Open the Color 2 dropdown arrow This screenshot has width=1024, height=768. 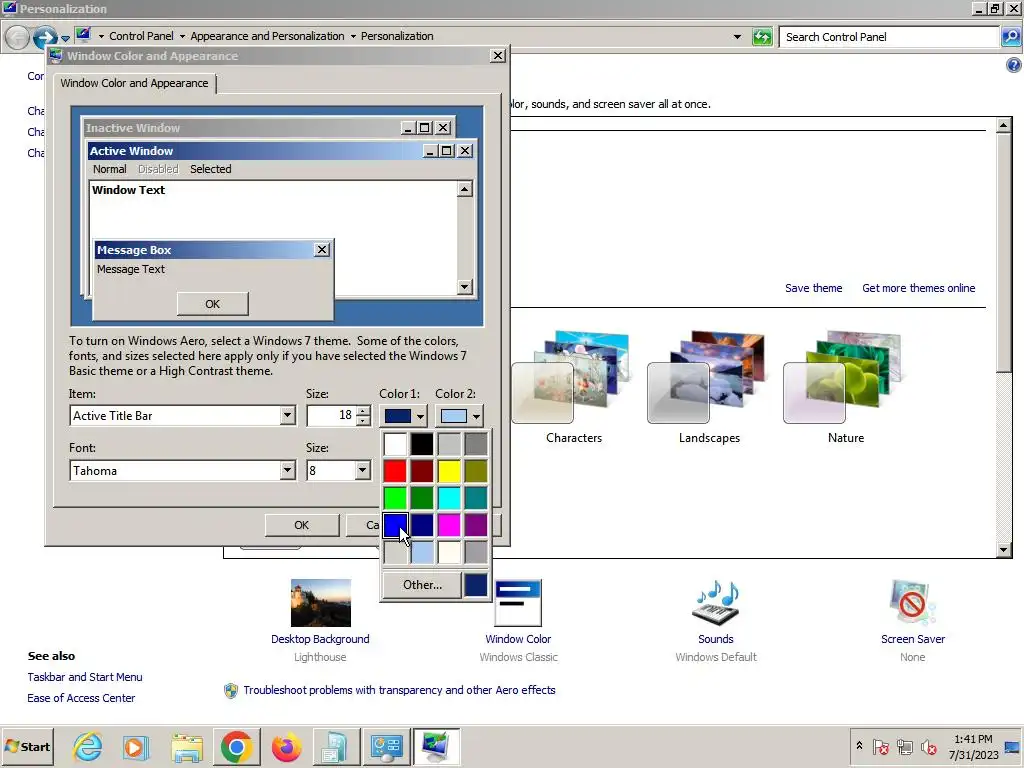[x=476, y=416]
